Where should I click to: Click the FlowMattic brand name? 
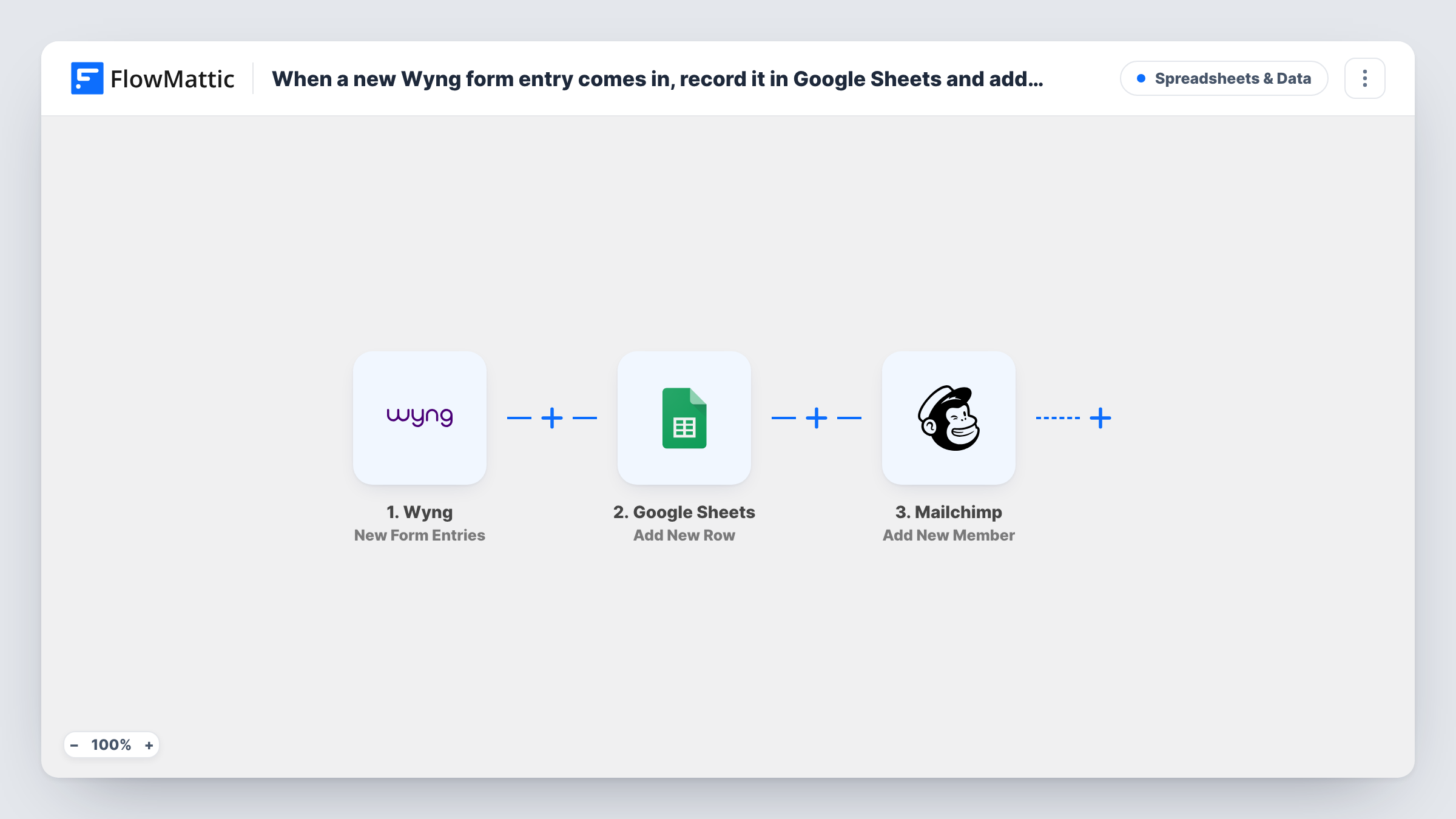coord(172,79)
